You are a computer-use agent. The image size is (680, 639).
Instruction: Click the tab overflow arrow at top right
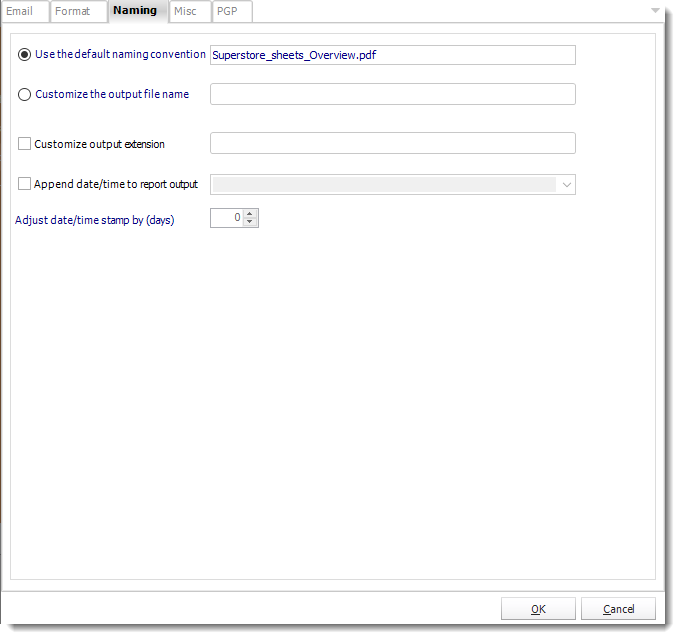click(x=655, y=10)
